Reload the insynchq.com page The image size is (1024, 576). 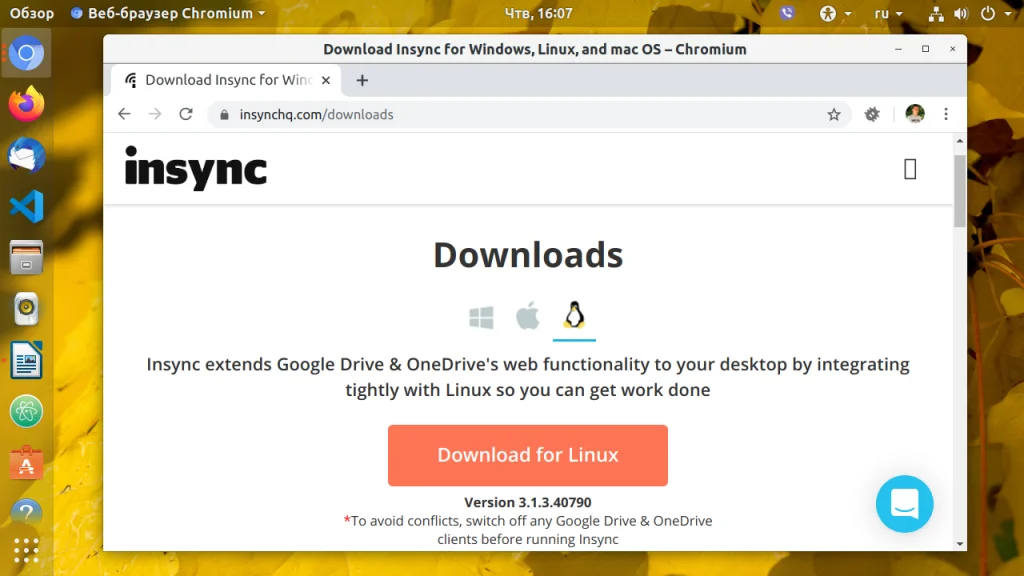coord(186,114)
